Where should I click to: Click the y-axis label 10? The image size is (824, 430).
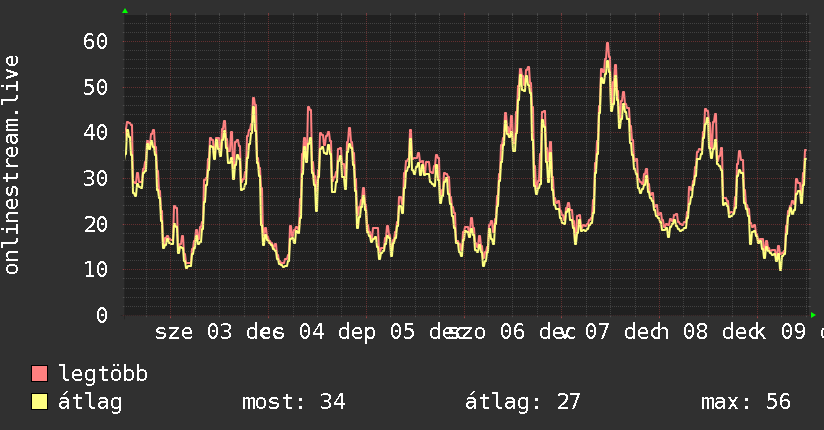click(x=96, y=270)
